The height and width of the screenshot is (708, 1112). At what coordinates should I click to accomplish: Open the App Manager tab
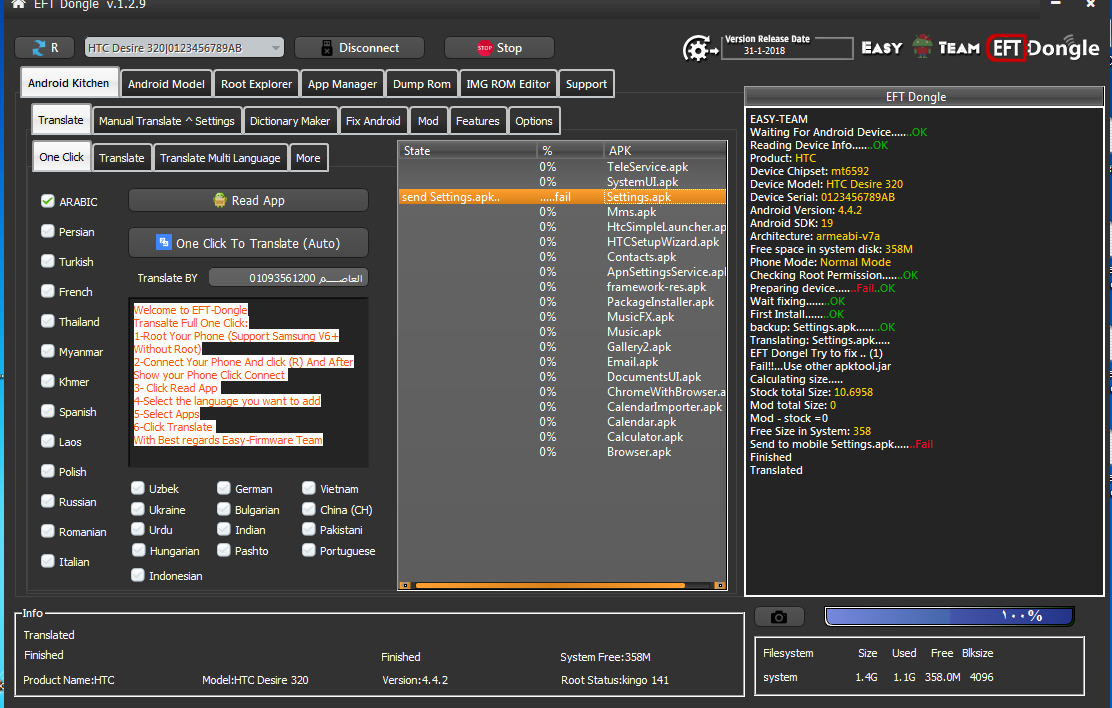click(343, 84)
